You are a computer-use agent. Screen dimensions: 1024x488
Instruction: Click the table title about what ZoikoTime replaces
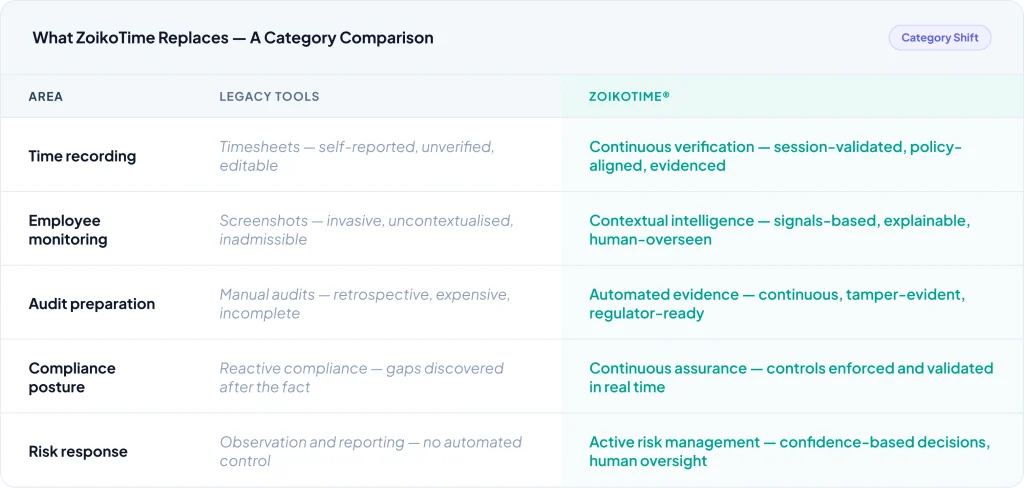[x=233, y=38]
